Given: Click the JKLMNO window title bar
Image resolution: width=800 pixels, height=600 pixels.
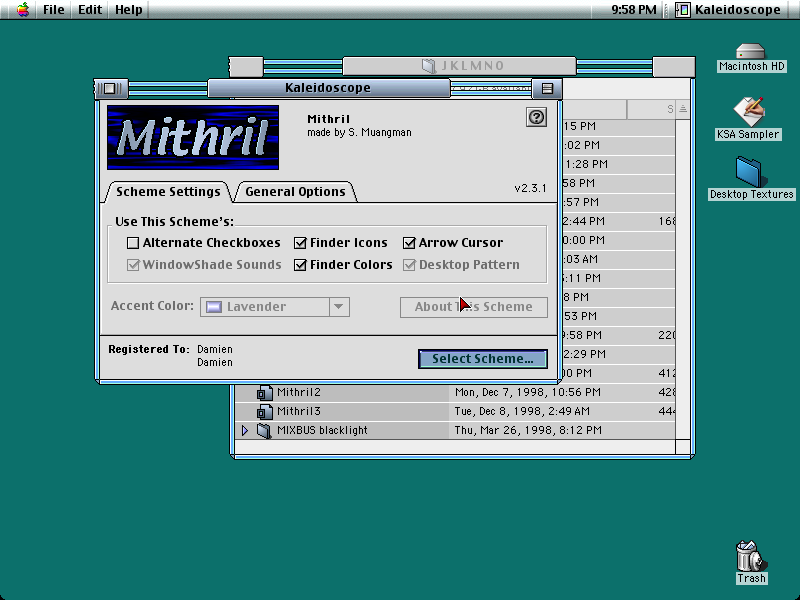Looking at the screenshot, I should click(462, 66).
